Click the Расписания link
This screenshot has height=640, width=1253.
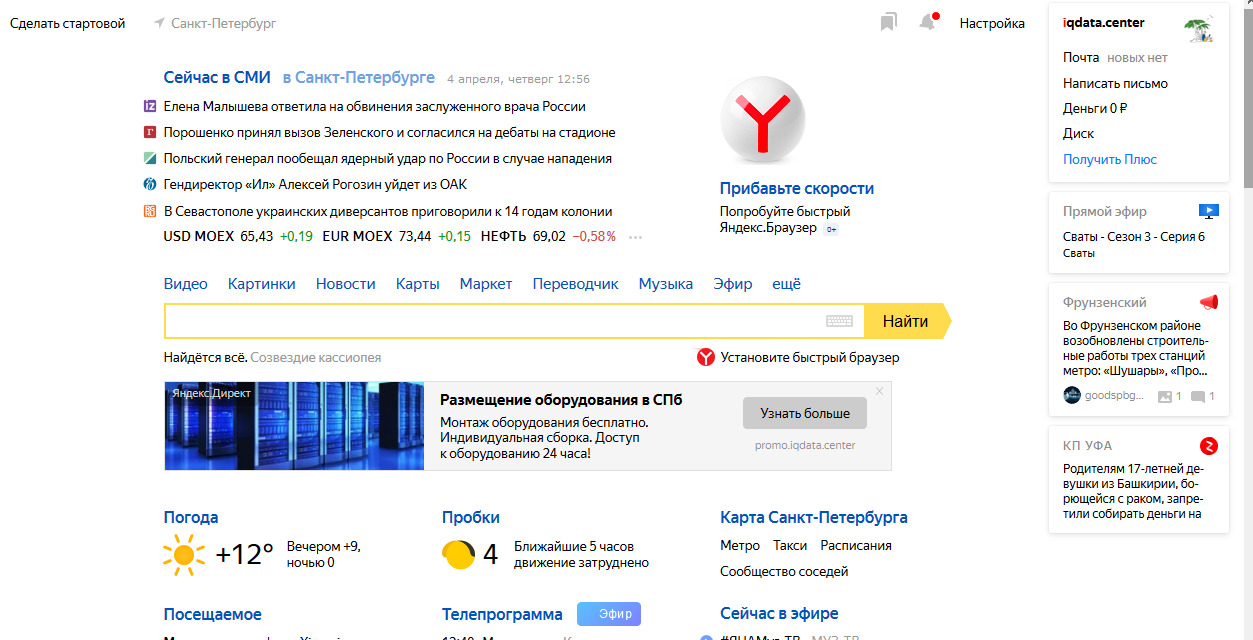point(856,545)
